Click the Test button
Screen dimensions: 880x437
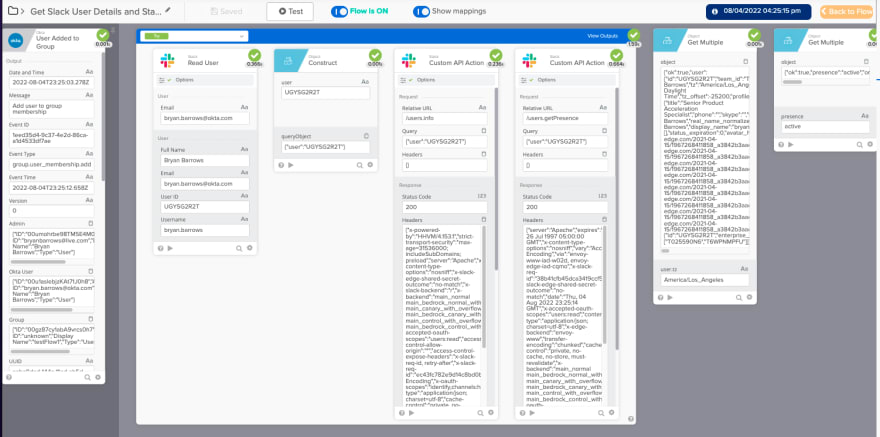coord(290,11)
